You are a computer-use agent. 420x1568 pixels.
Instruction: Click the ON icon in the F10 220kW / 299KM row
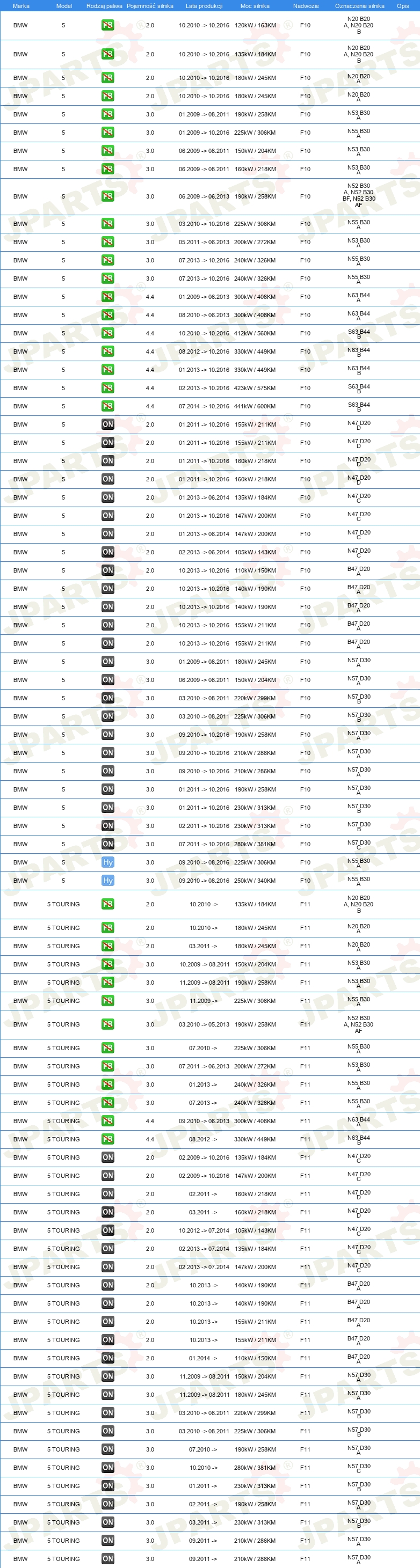pos(107,698)
